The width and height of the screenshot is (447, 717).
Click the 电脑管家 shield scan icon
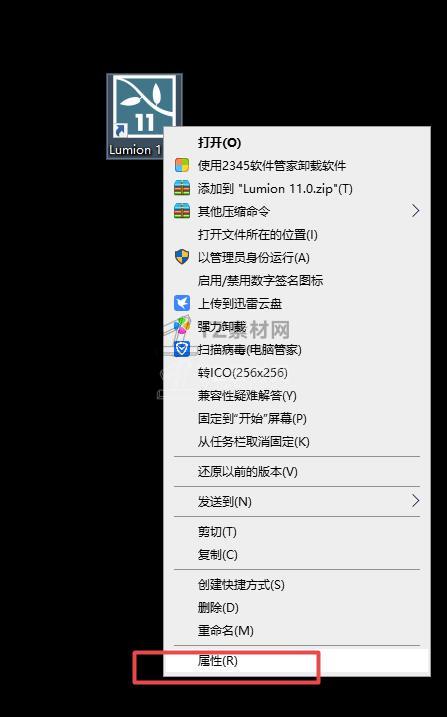click(x=182, y=349)
